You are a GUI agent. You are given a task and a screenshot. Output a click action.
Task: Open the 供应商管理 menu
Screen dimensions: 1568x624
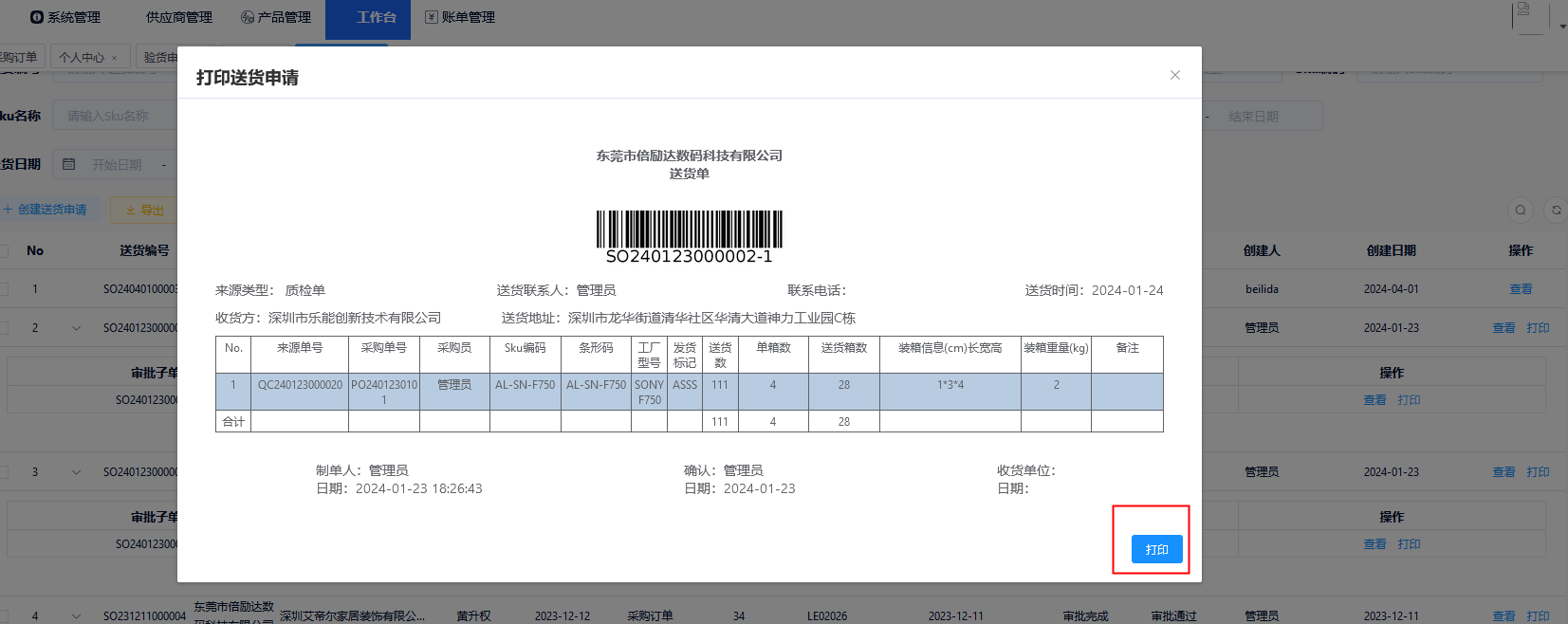coord(179,17)
